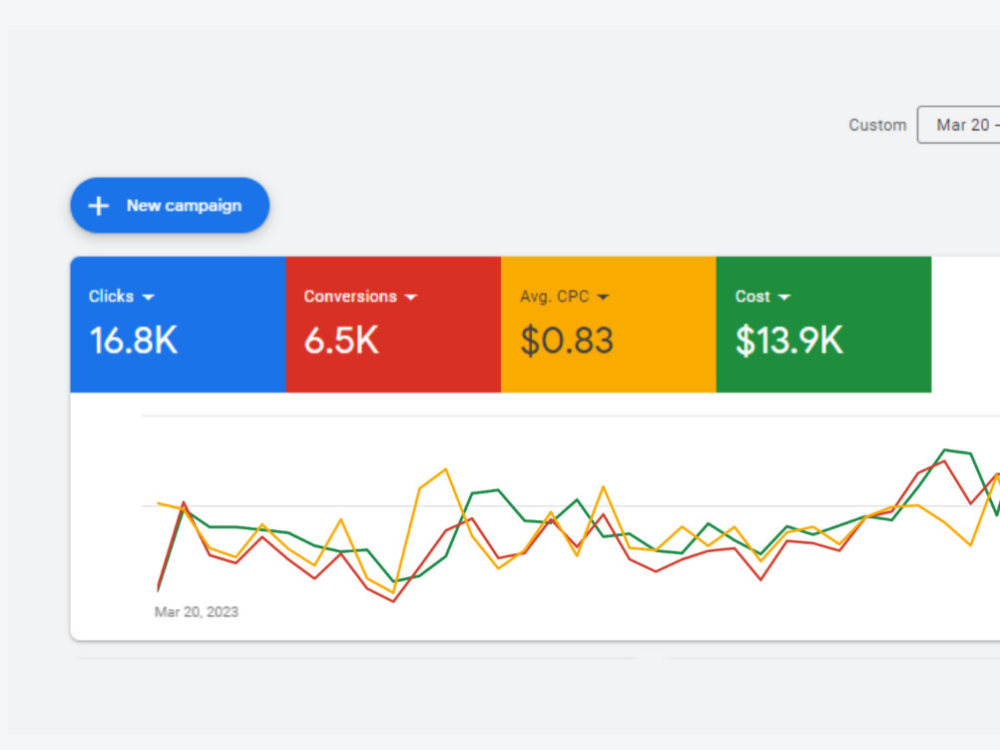The width and height of the screenshot is (1000, 750).
Task: Open the Cost metric dropdown arrow
Action: click(x=784, y=297)
